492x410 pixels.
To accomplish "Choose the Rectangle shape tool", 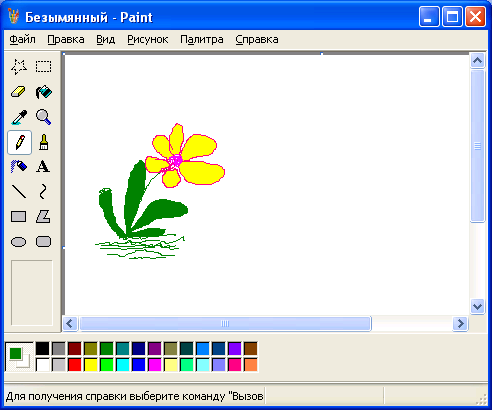I will (19, 217).
